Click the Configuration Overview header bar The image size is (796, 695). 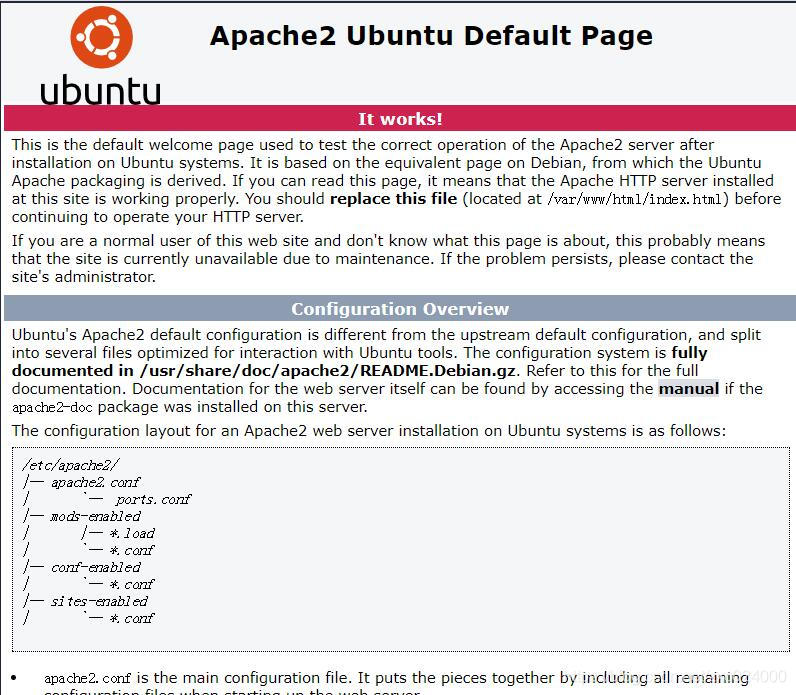pyautogui.click(x=400, y=309)
